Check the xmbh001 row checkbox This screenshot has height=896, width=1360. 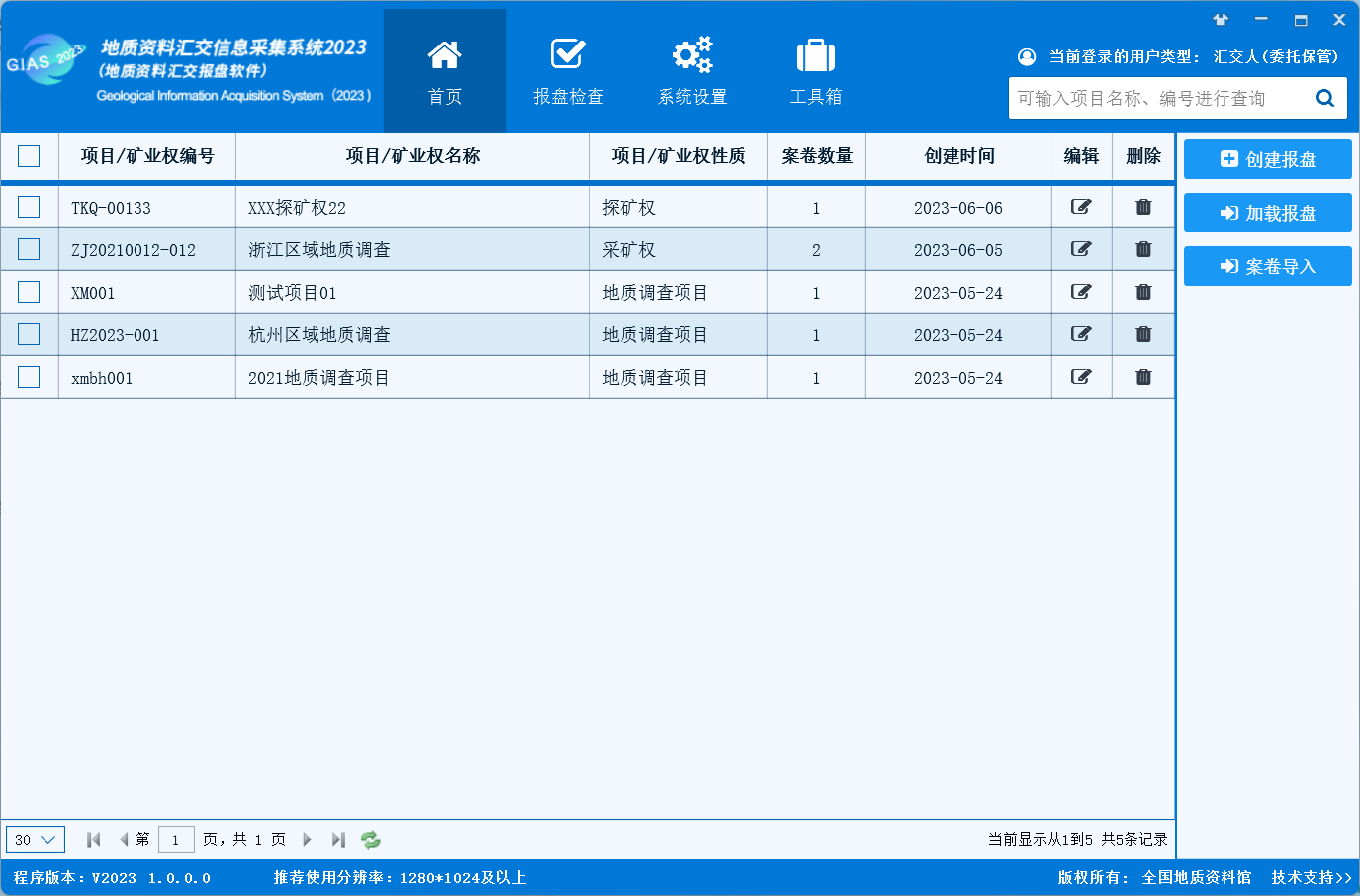click(29, 377)
